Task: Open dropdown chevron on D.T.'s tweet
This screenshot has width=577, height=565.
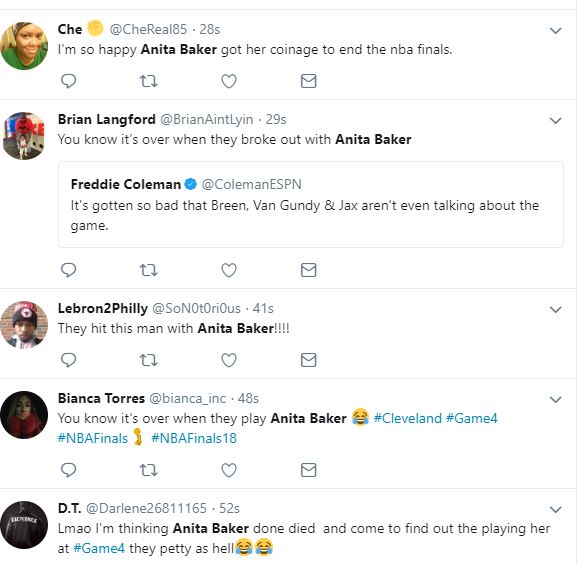Action: (555, 509)
